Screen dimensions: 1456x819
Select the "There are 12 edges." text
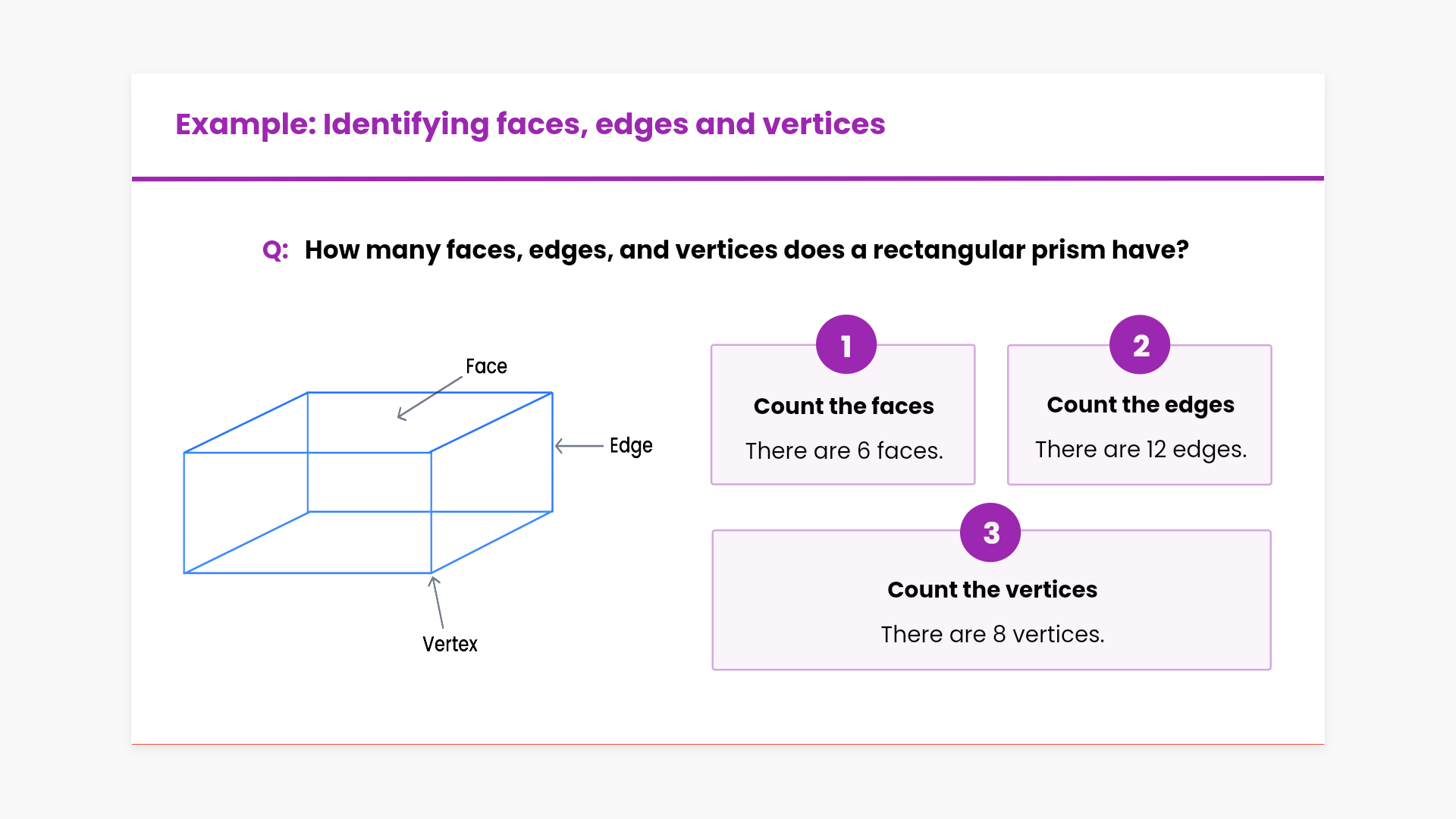[1141, 450]
